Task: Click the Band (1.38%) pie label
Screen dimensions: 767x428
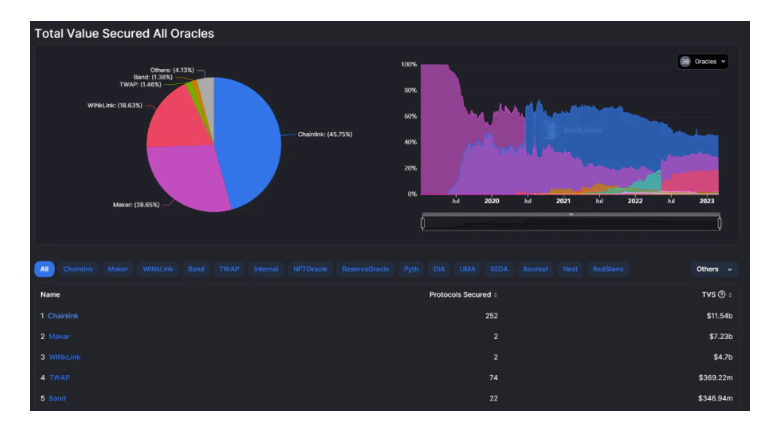Action: [x=153, y=77]
